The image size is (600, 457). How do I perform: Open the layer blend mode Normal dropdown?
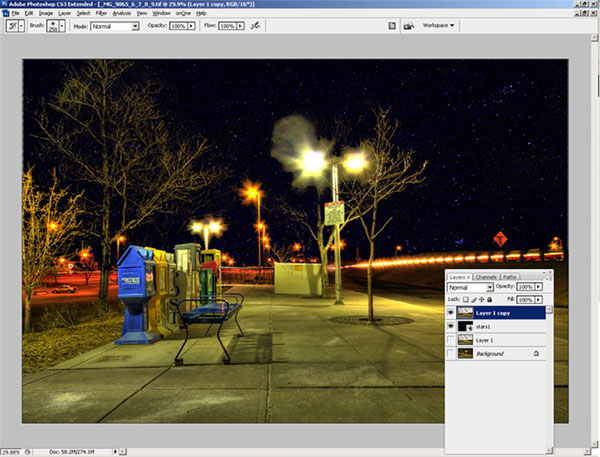pyautogui.click(x=469, y=287)
